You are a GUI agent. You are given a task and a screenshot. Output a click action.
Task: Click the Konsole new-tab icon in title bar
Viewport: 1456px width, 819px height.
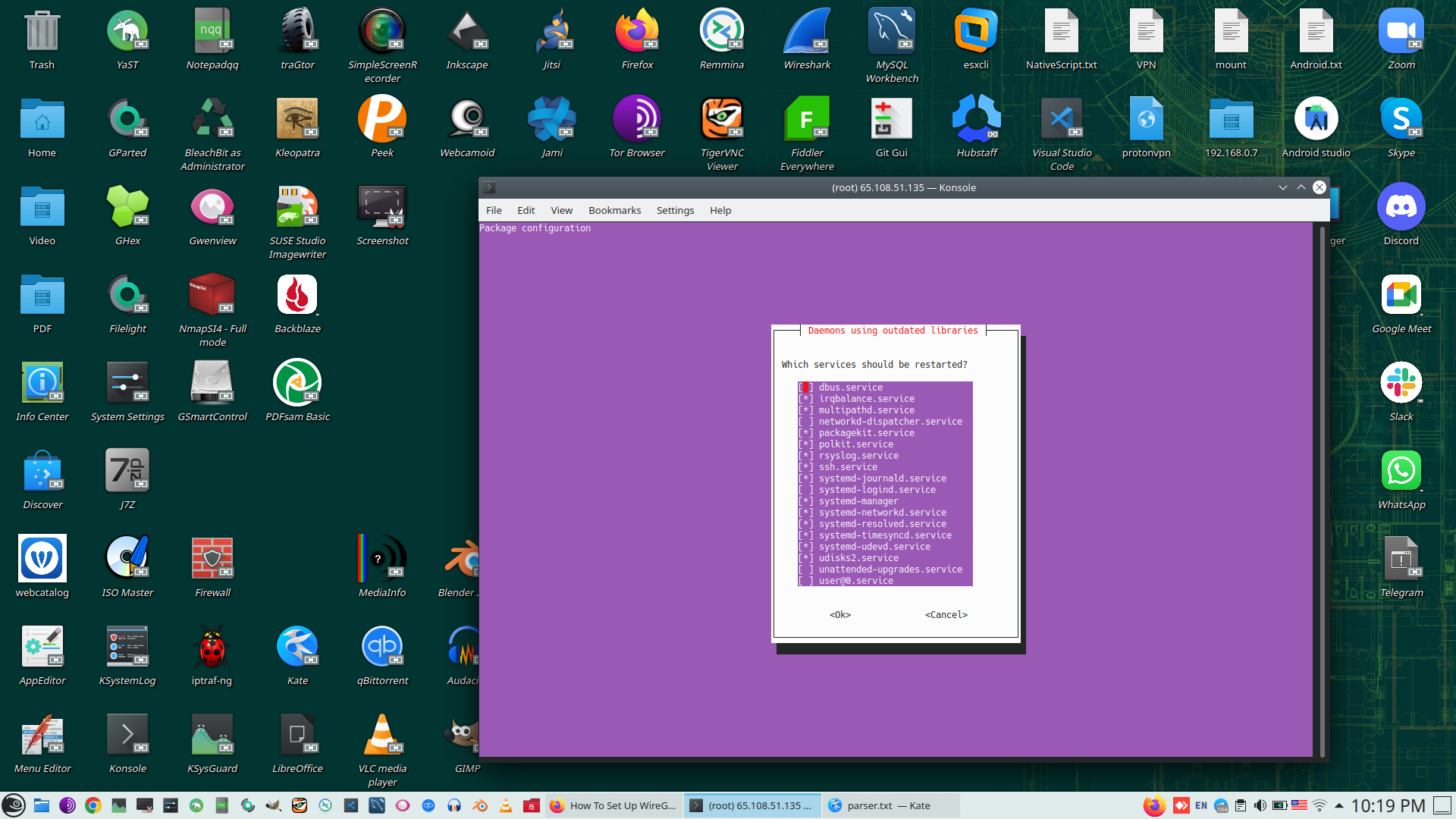[x=489, y=187]
